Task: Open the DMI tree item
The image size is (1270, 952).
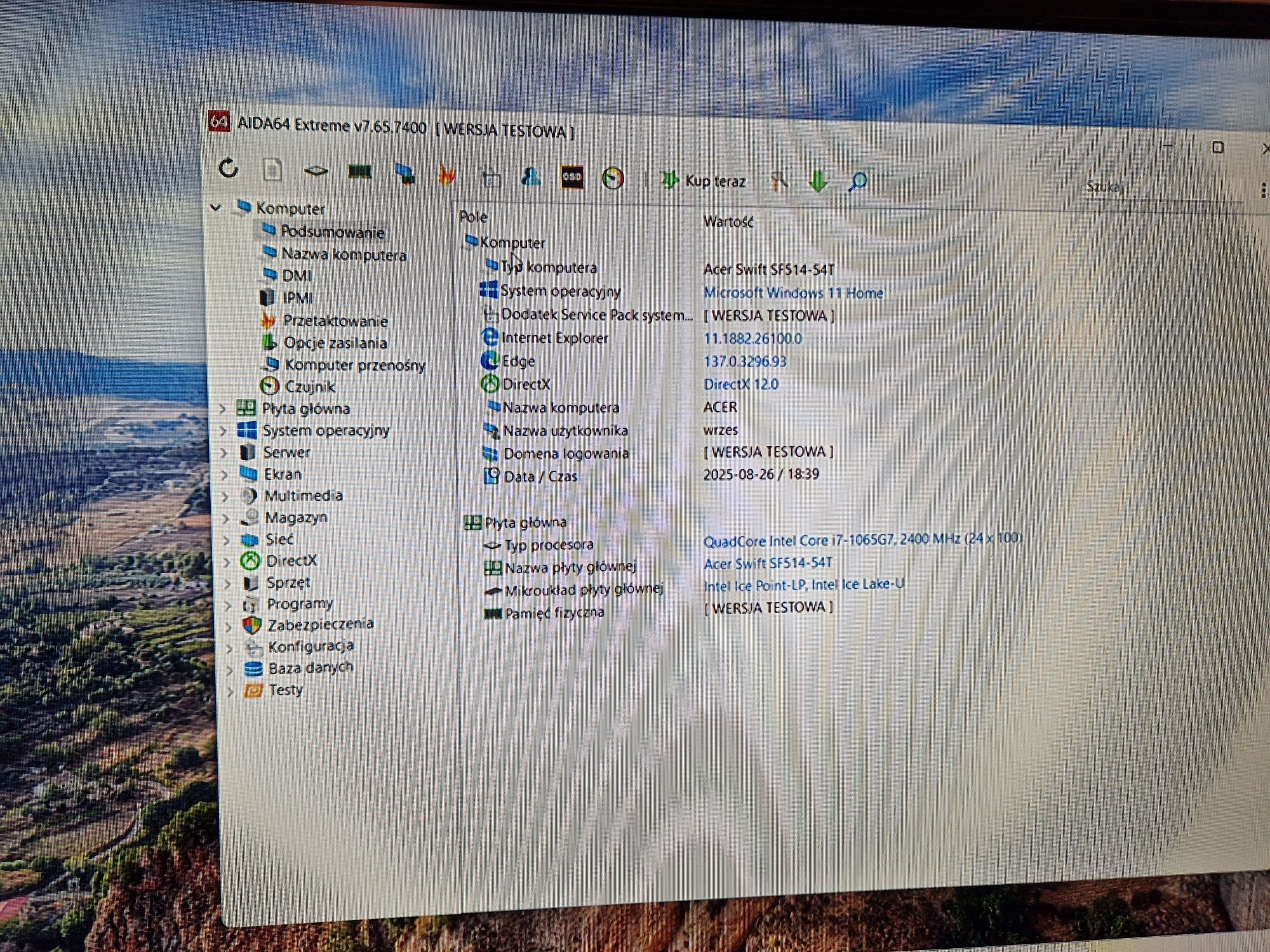Action: pyautogui.click(x=297, y=276)
